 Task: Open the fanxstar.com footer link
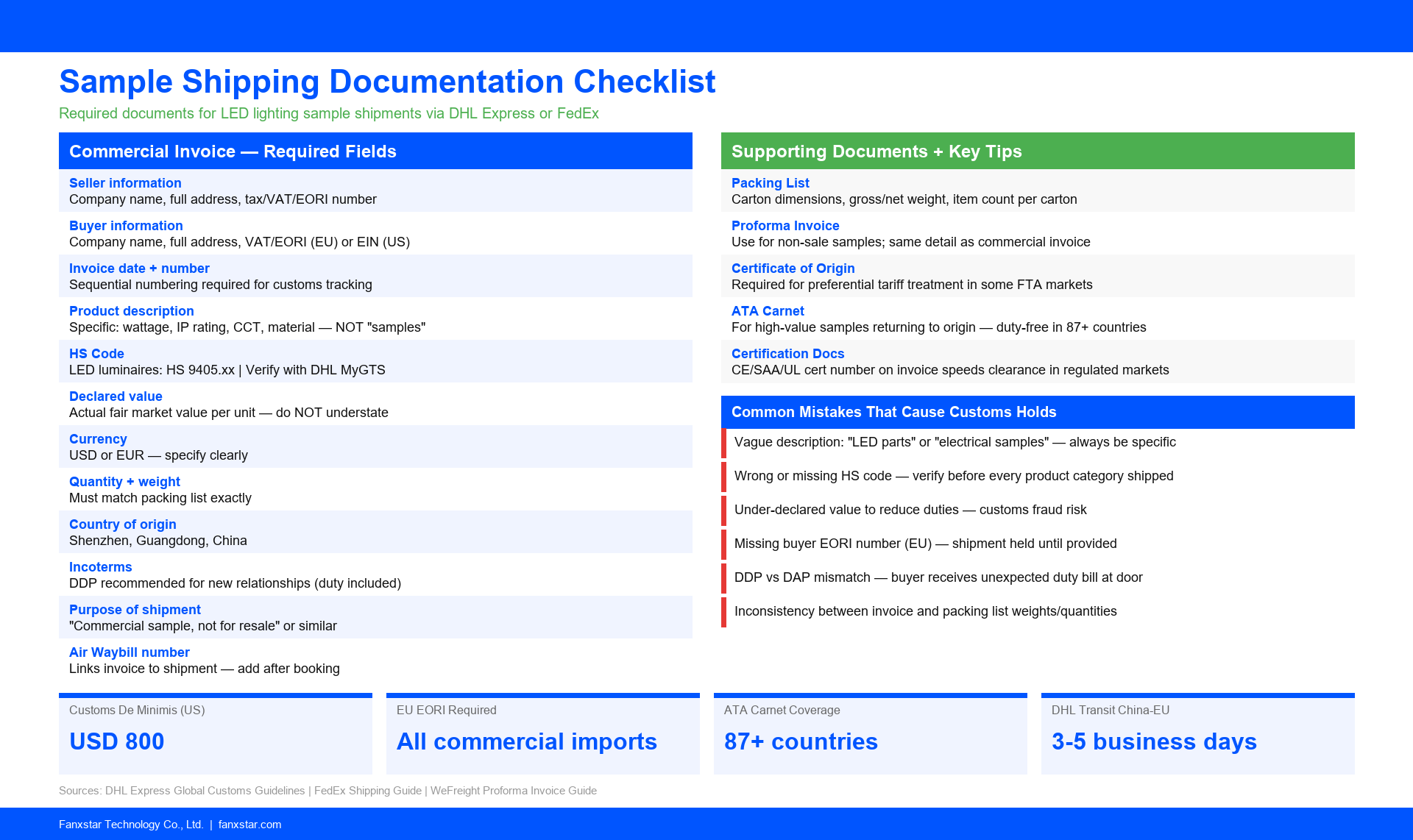[x=249, y=825]
